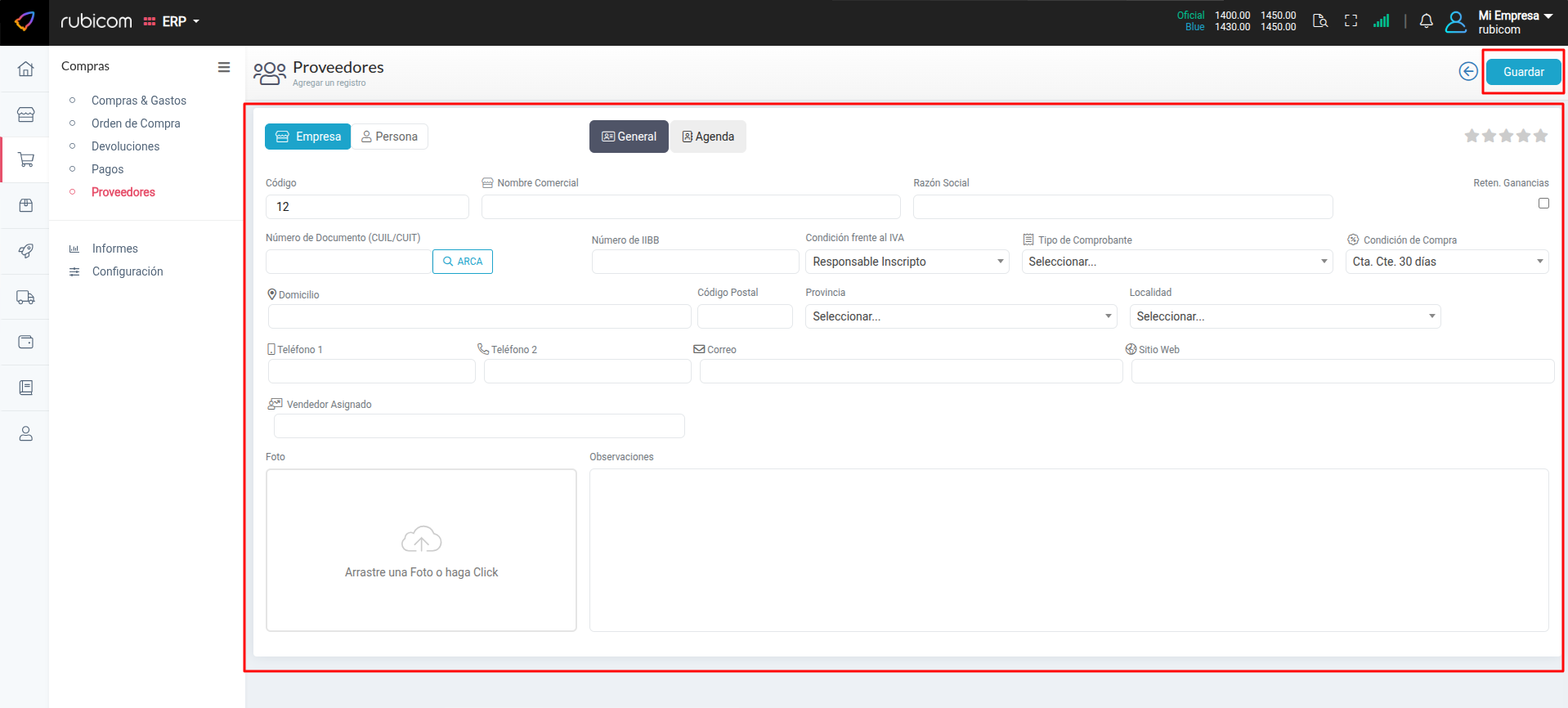This screenshot has height=708, width=1568.
Task: Set rating to five stars
Action: pyautogui.click(x=1540, y=136)
